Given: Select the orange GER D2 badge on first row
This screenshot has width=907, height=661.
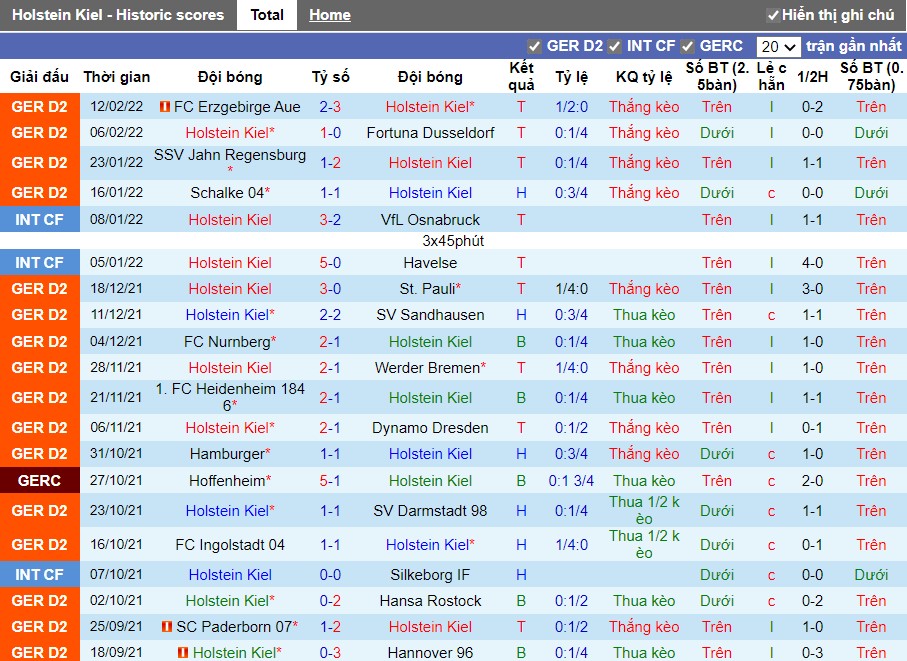Looking at the screenshot, I should [40, 106].
